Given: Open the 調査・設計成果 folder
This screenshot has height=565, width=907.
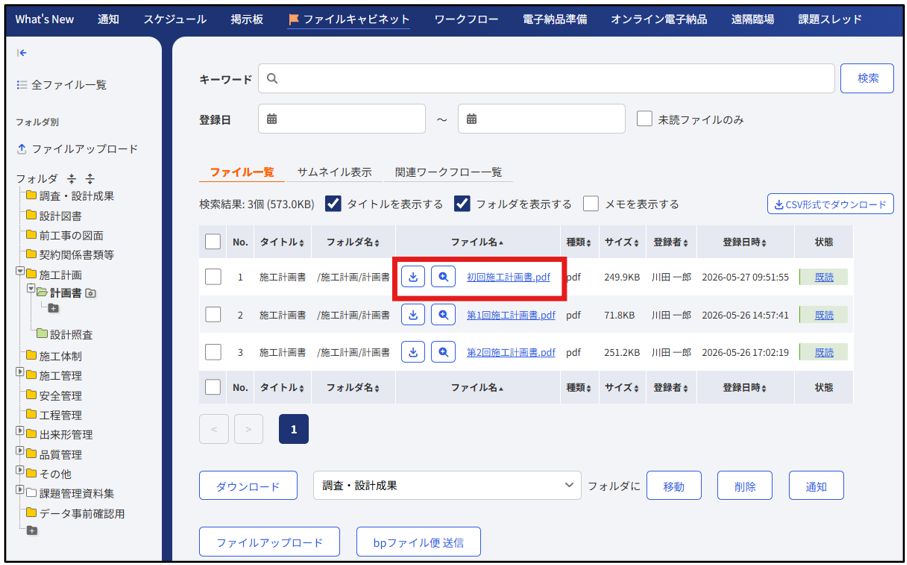Looking at the screenshot, I should coord(70,196).
